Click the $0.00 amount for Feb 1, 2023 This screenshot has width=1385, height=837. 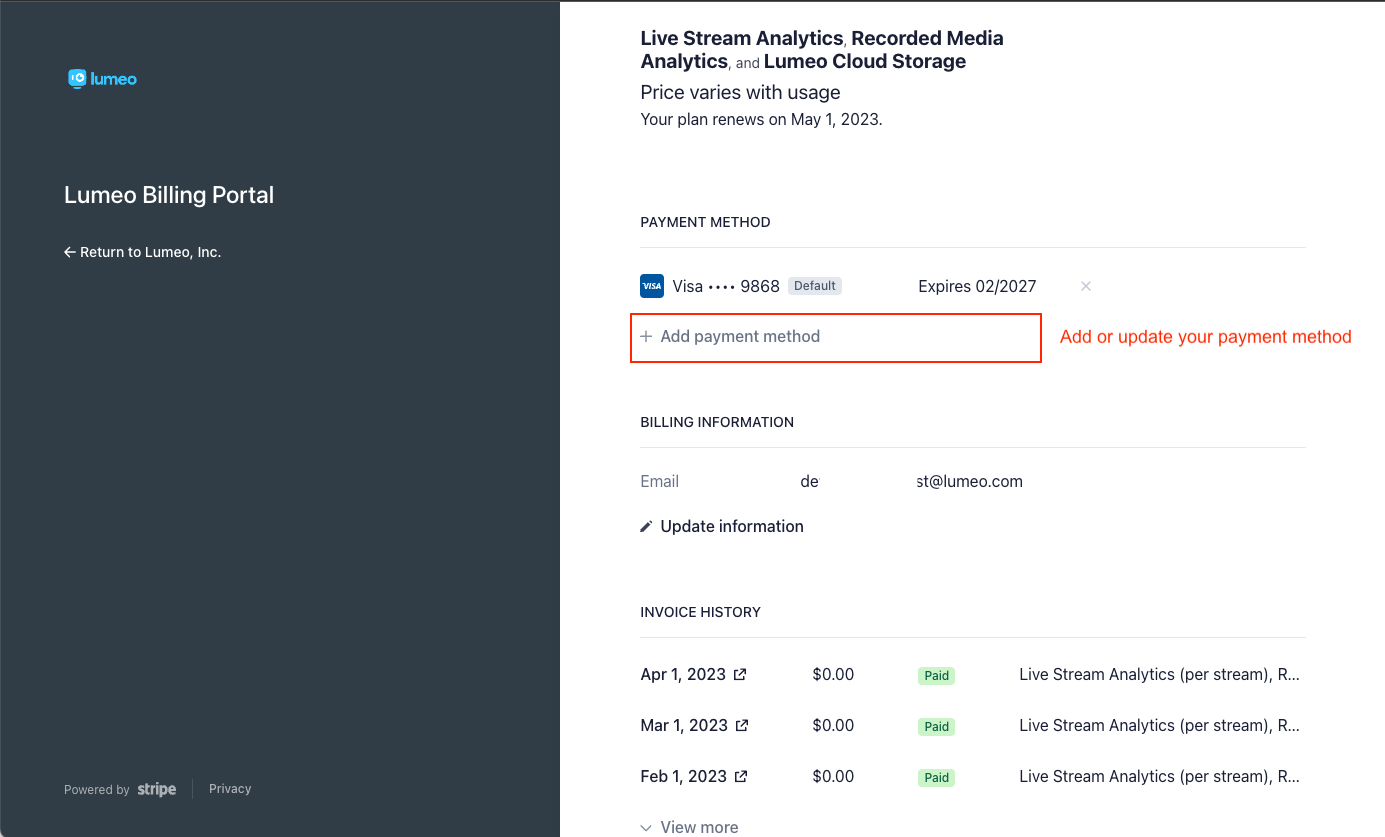(x=833, y=776)
